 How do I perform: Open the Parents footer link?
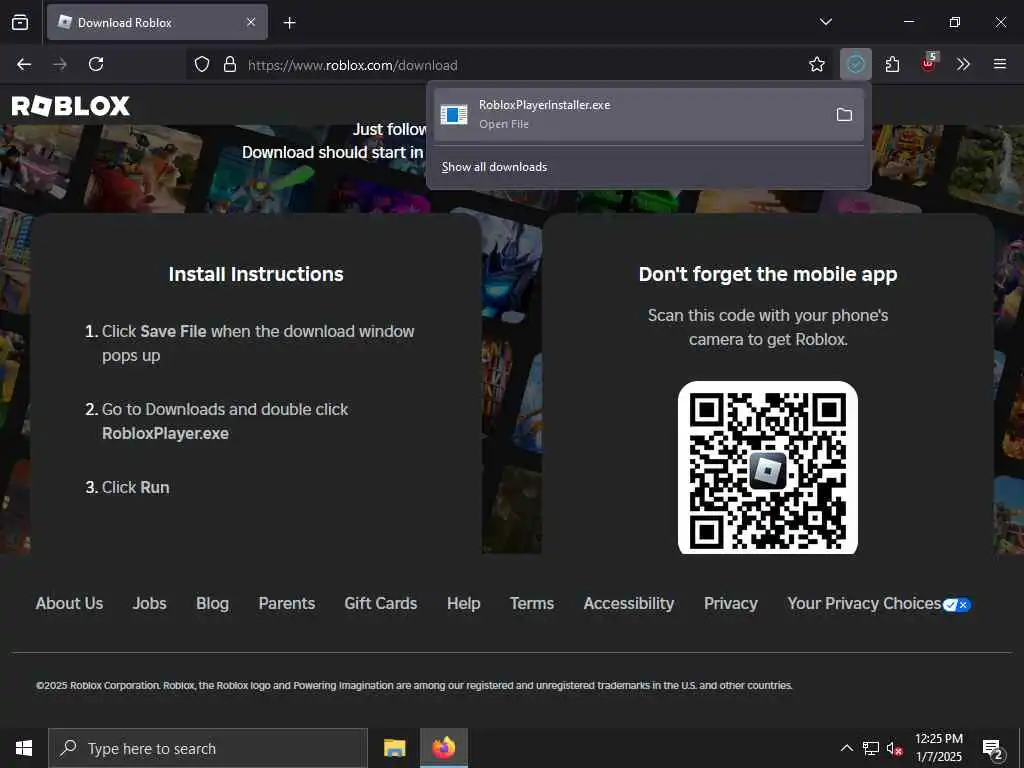[x=287, y=603]
